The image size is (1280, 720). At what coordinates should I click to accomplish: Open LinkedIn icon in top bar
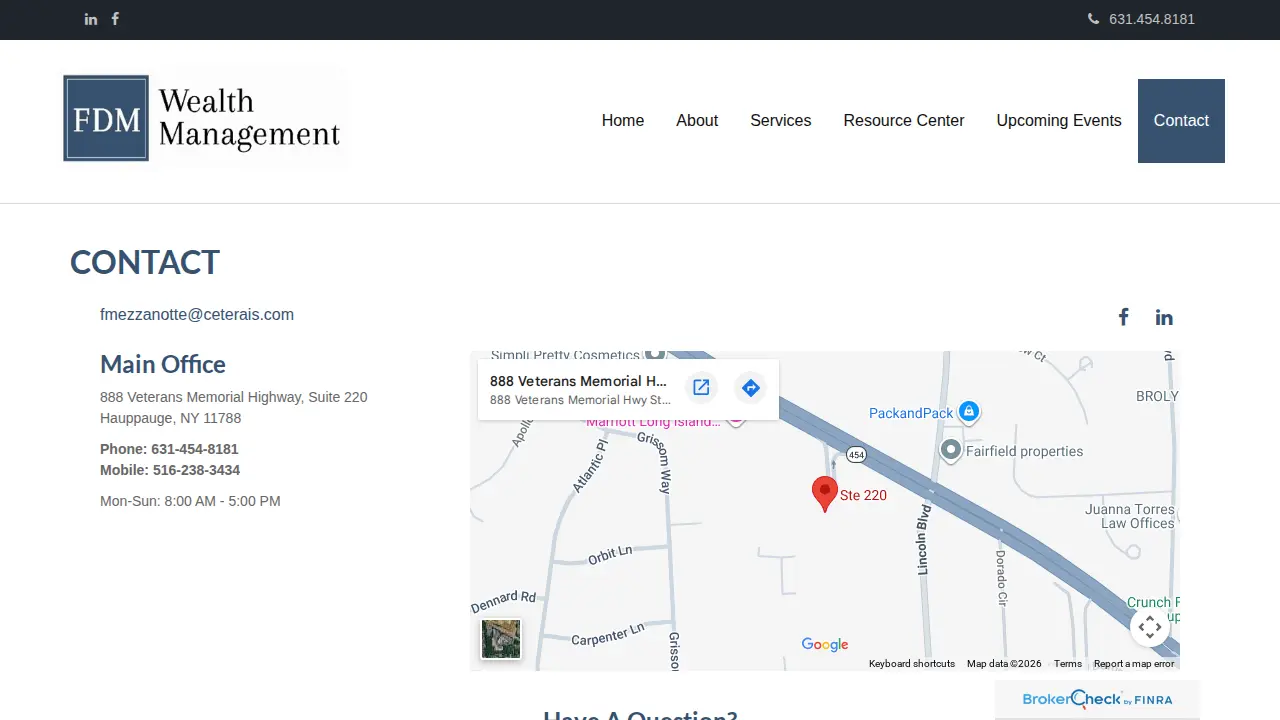(x=91, y=19)
